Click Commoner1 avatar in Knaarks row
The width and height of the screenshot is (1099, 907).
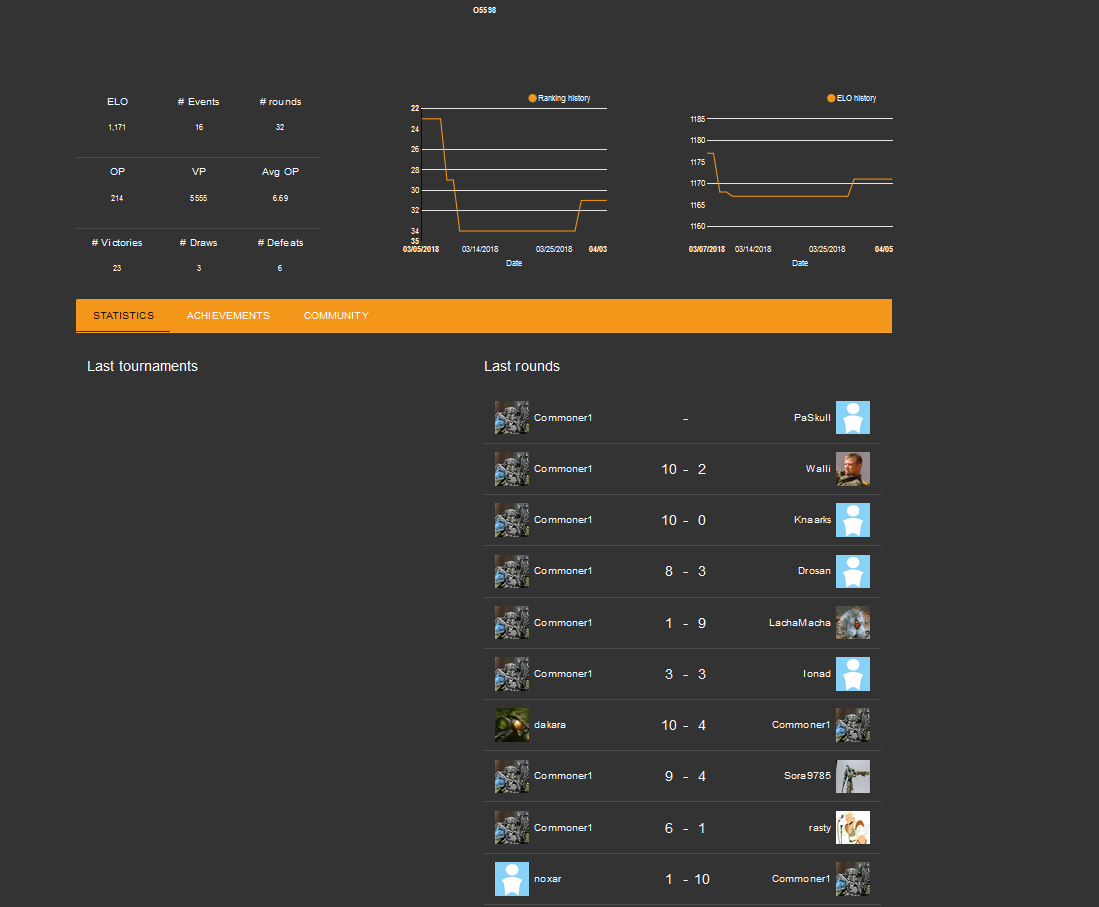tap(512, 520)
